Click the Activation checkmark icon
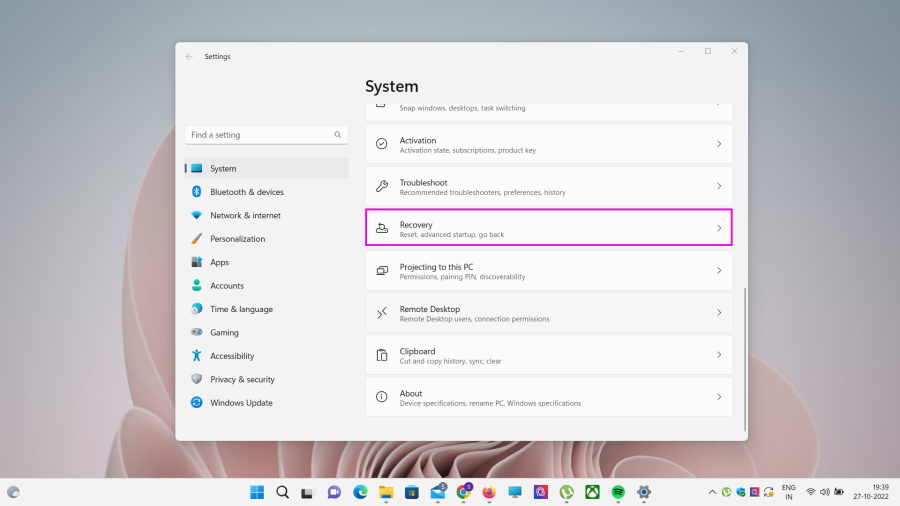900x506 pixels. coord(382,144)
